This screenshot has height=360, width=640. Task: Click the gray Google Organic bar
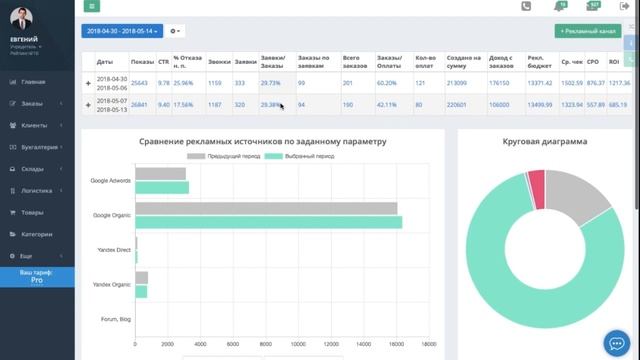tap(266, 208)
